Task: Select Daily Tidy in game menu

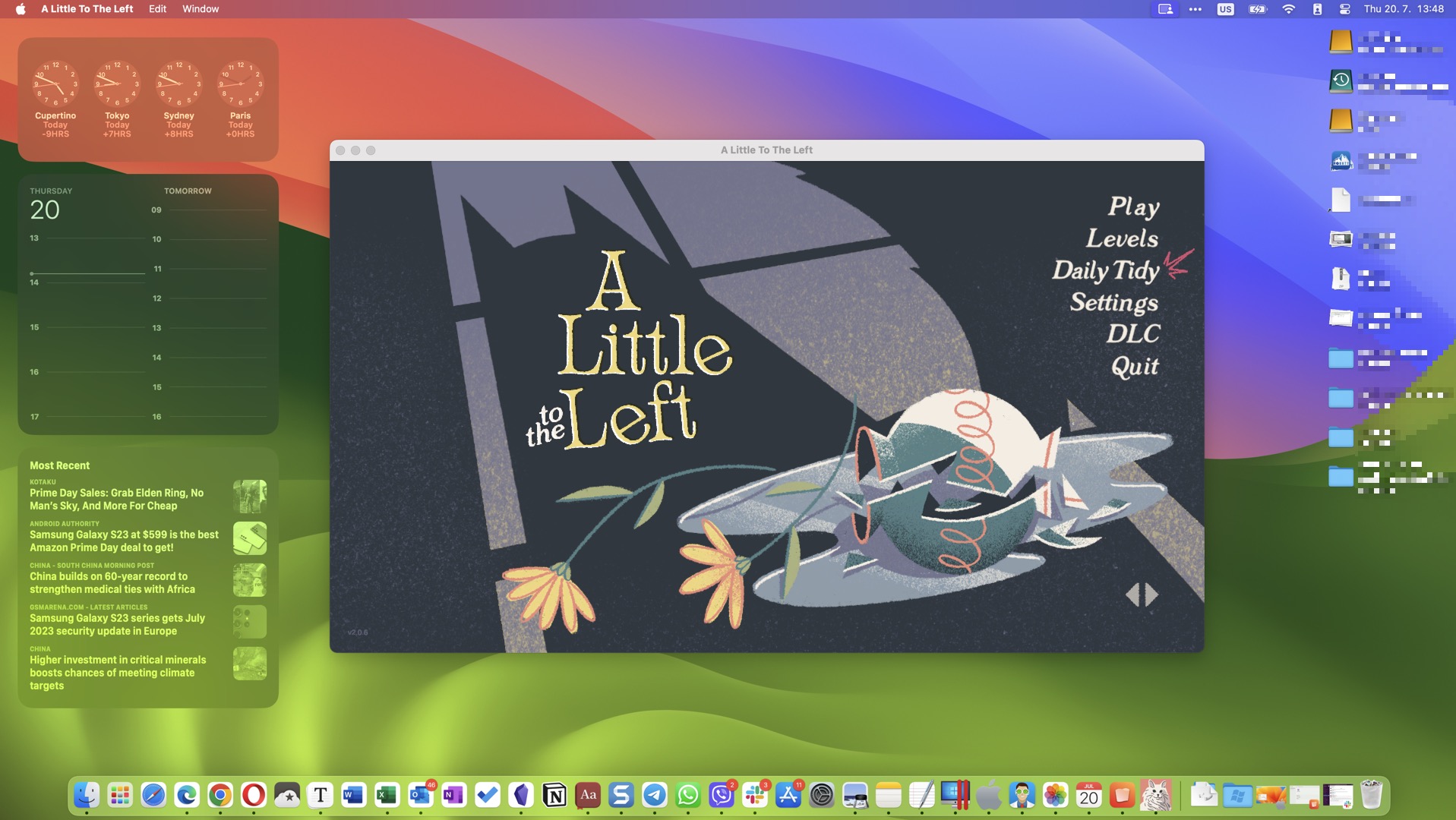Action: coord(1105,270)
